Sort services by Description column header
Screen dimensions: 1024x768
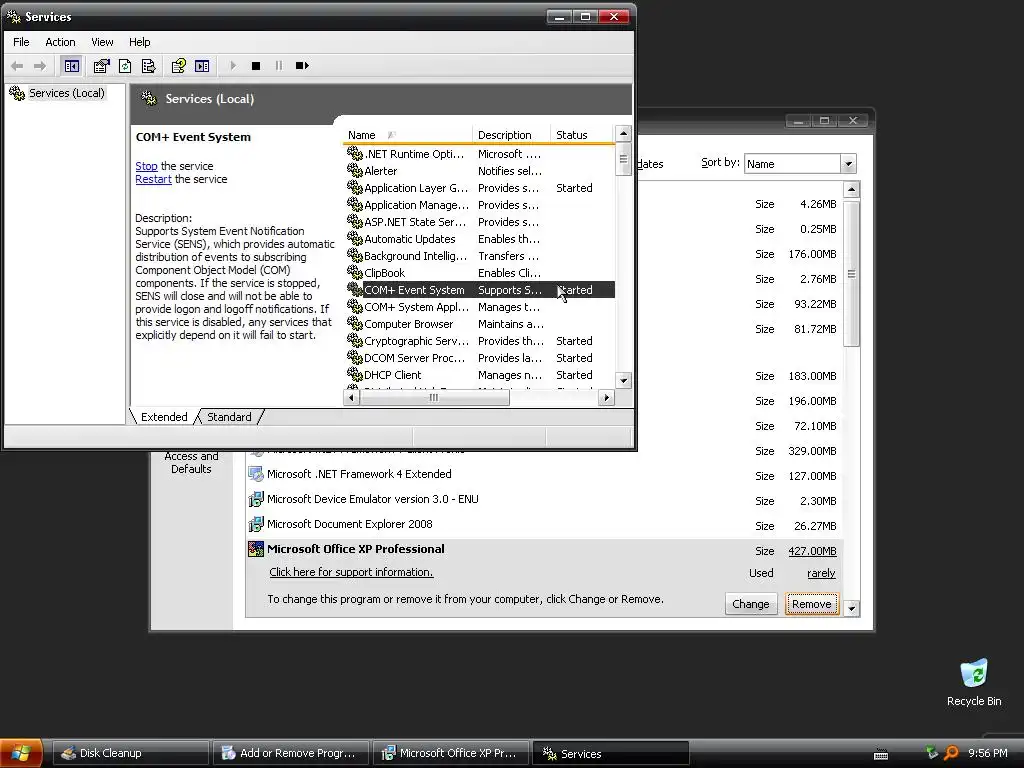511,135
